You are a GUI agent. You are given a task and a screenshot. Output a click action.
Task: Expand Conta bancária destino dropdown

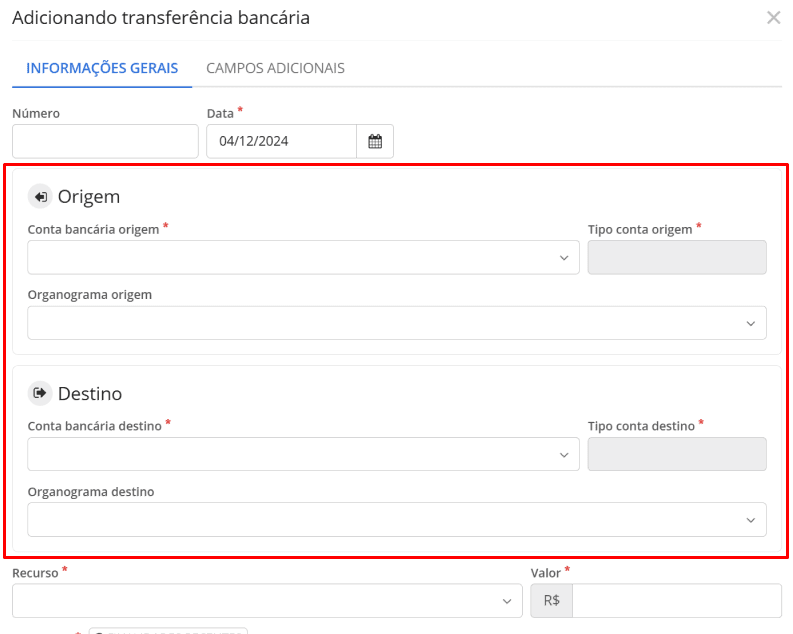click(x=303, y=454)
